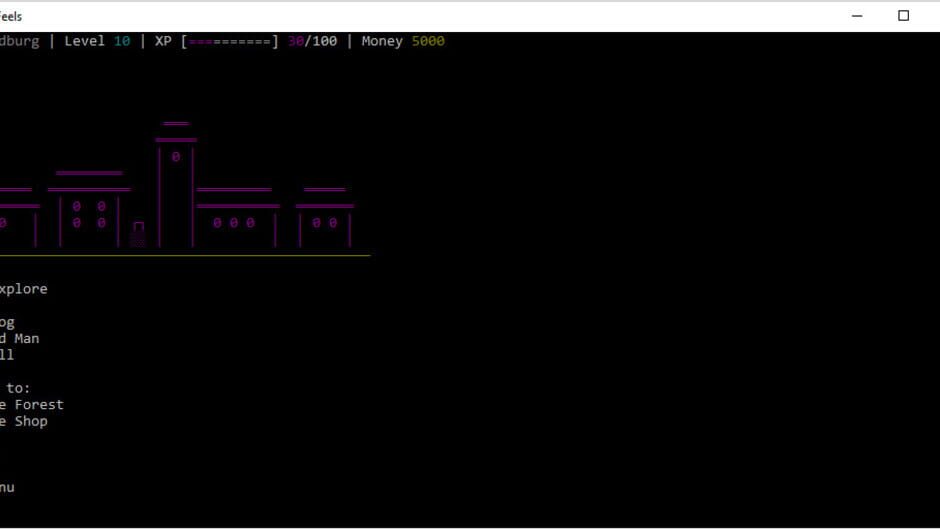Click the window title text in title bar
Screen dimensions: 940x529
(x=11, y=16)
